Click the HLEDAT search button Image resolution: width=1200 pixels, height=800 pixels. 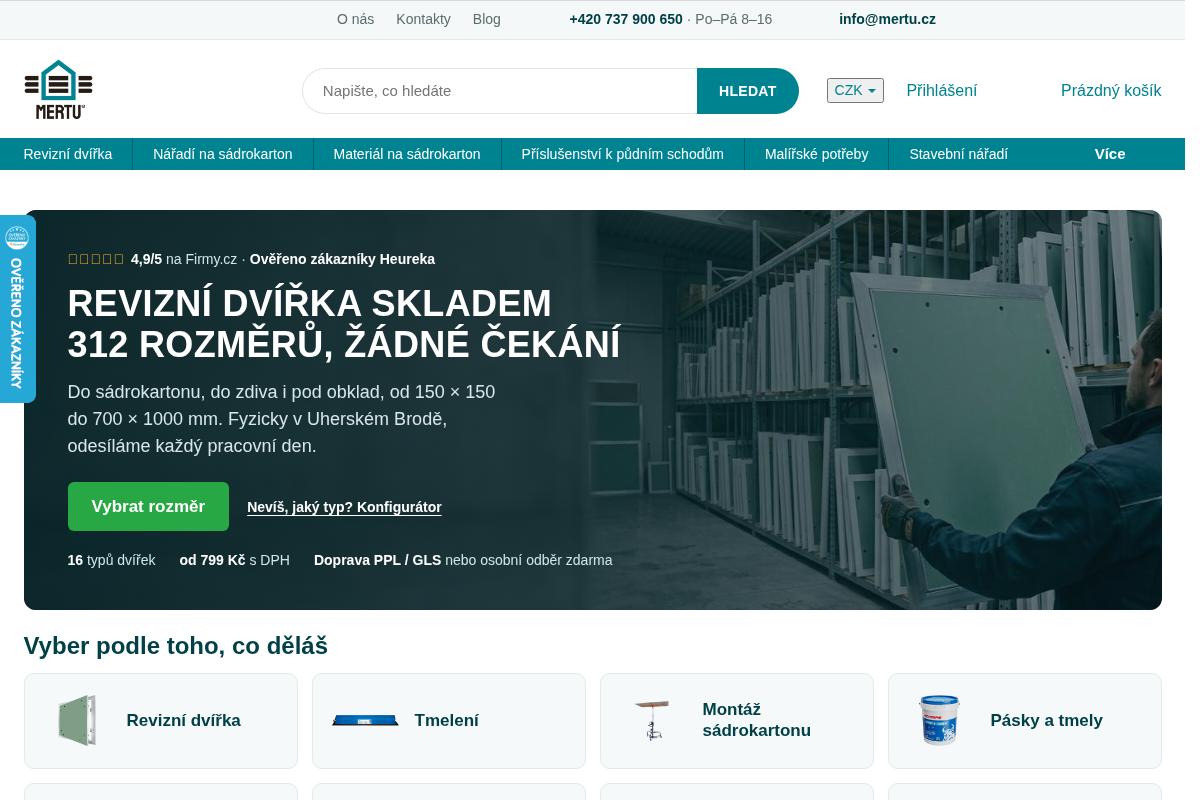(747, 91)
